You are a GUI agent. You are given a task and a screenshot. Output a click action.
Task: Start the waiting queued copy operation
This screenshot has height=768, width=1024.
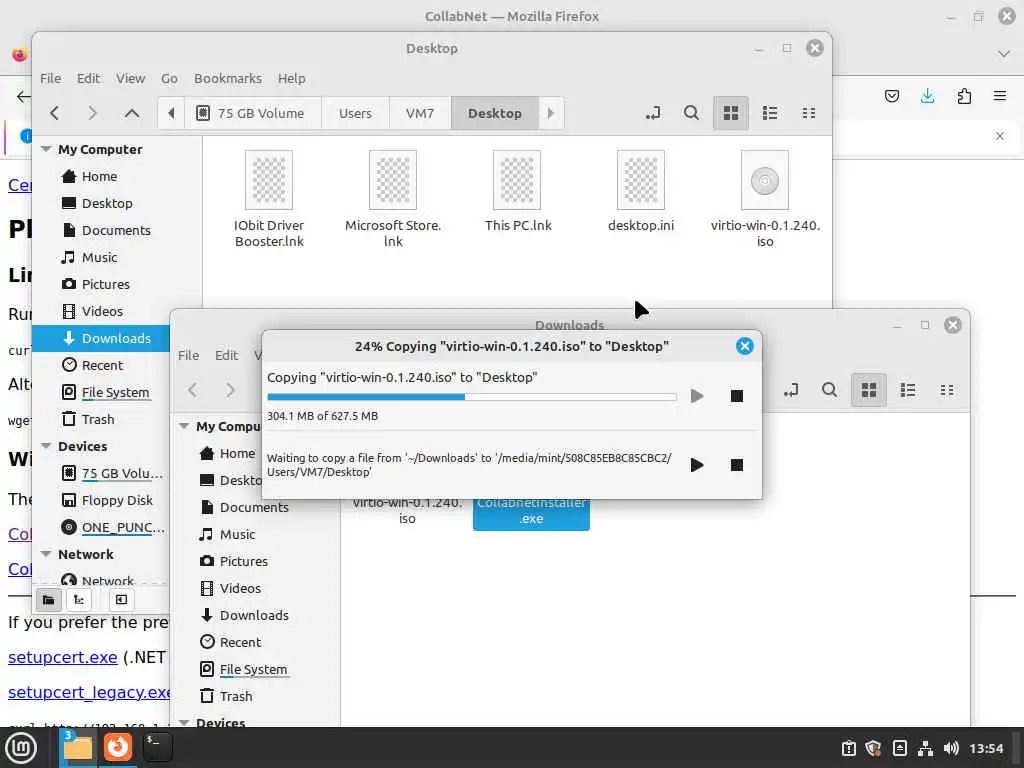(x=697, y=465)
